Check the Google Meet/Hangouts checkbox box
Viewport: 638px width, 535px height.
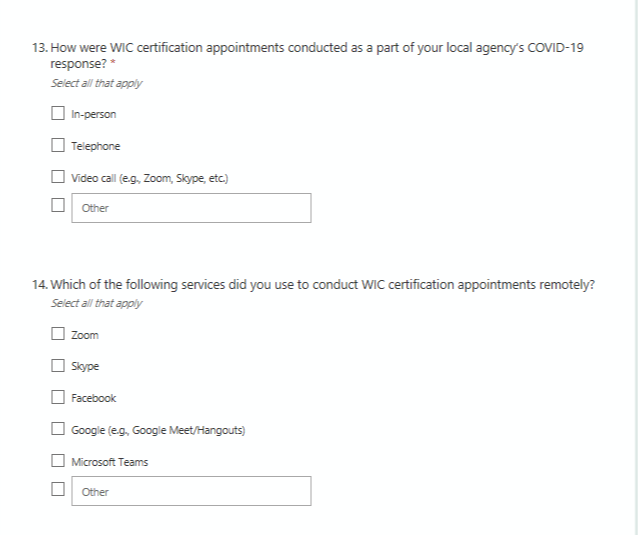58,430
